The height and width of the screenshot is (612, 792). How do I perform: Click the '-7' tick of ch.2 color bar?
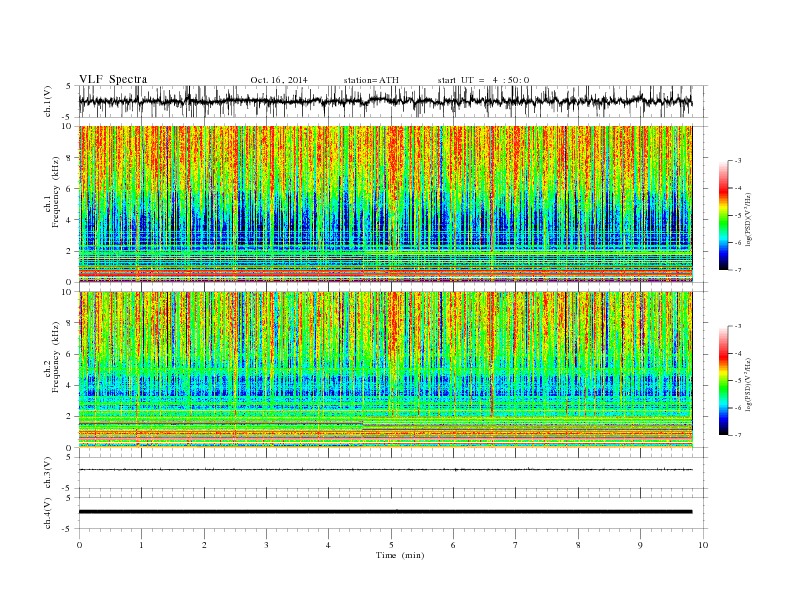click(737, 435)
